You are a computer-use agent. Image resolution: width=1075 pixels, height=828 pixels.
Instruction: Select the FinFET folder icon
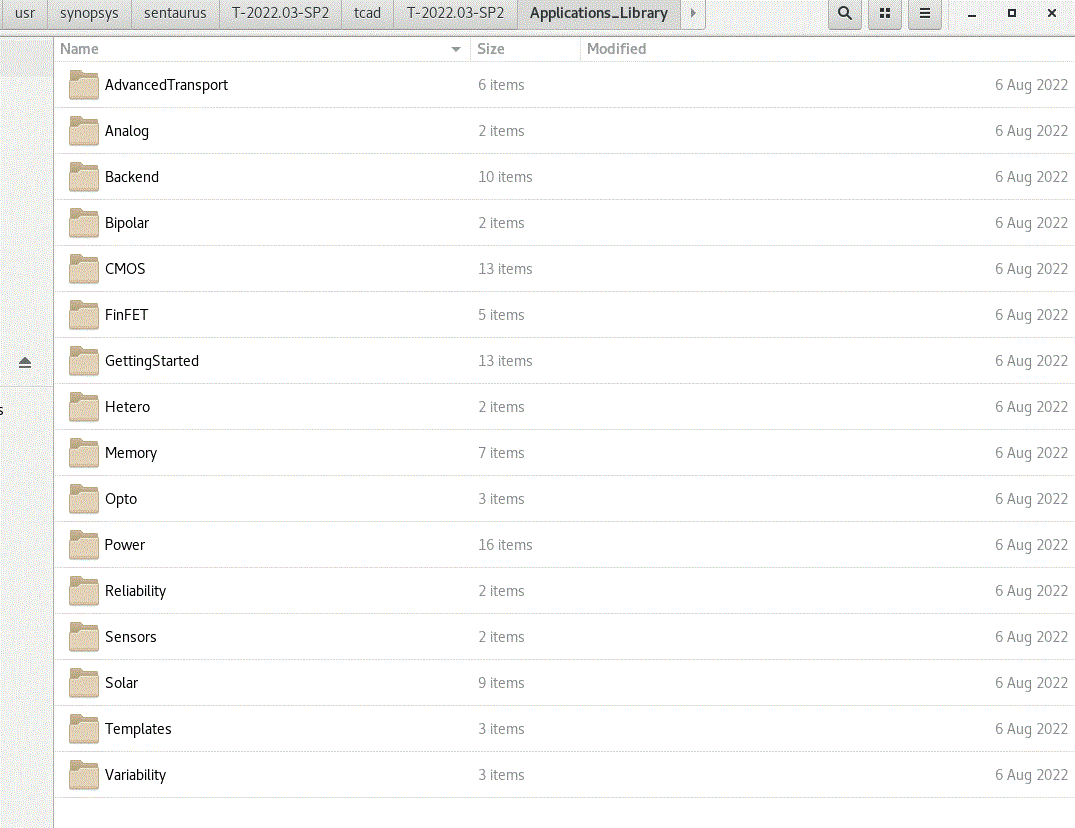[x=83, y=315]
